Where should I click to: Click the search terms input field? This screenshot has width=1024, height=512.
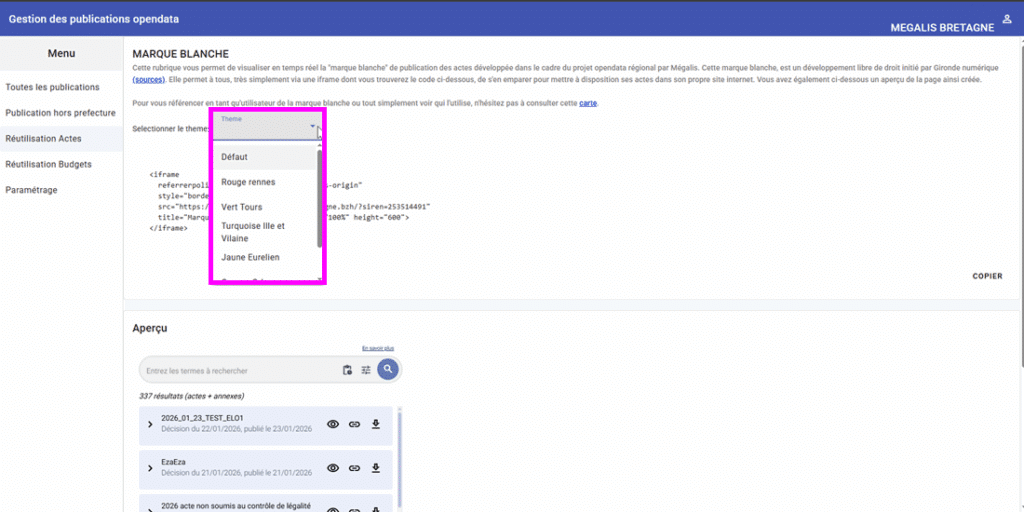[240, 371]
